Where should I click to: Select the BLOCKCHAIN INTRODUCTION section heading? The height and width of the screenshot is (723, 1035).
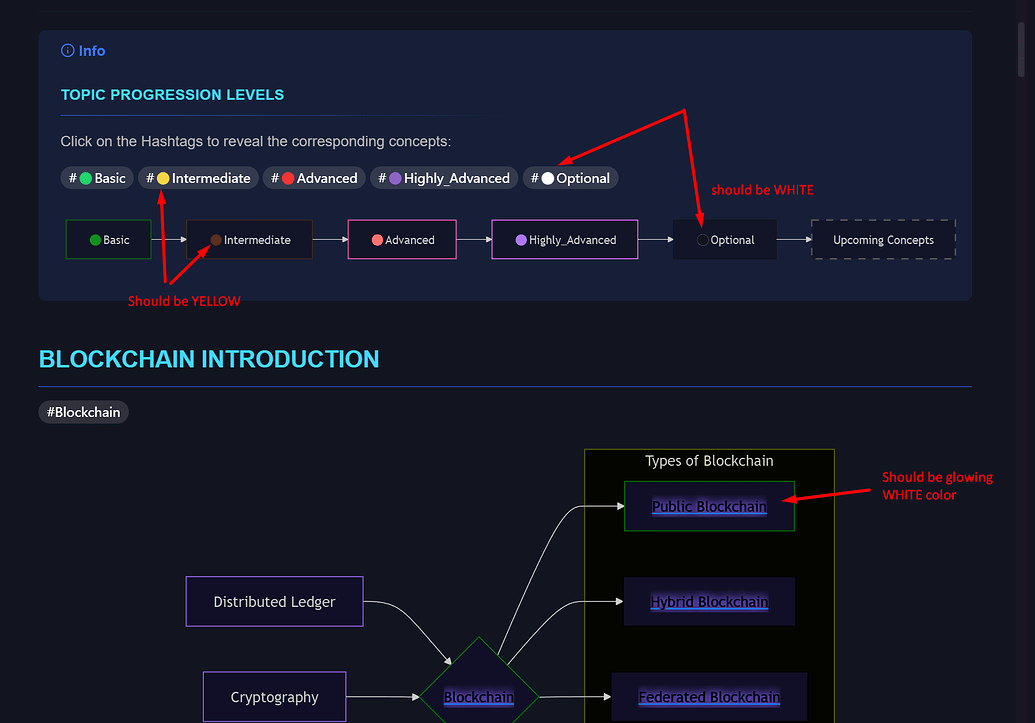208,358
